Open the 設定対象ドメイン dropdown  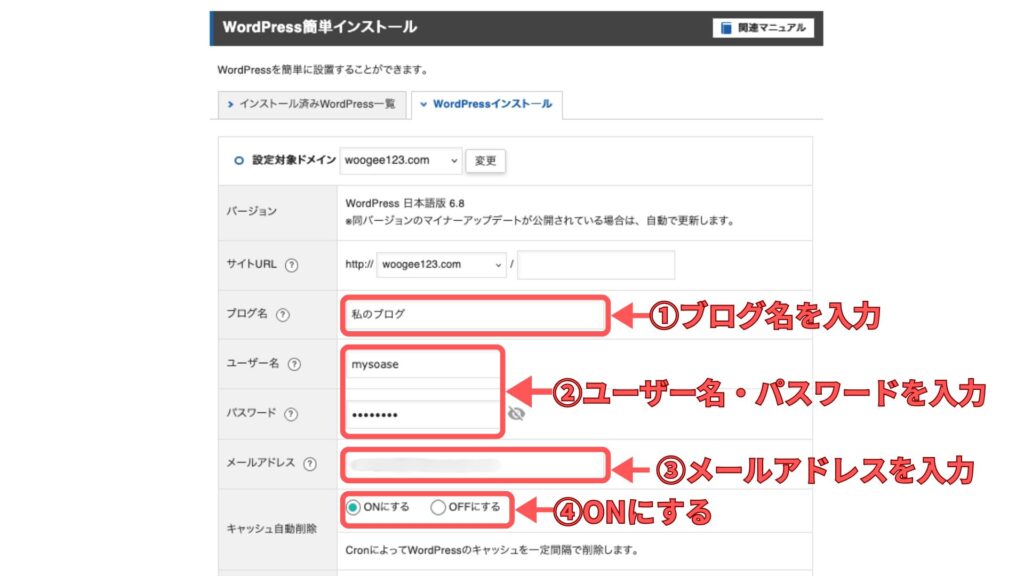(x=400, y=161)
